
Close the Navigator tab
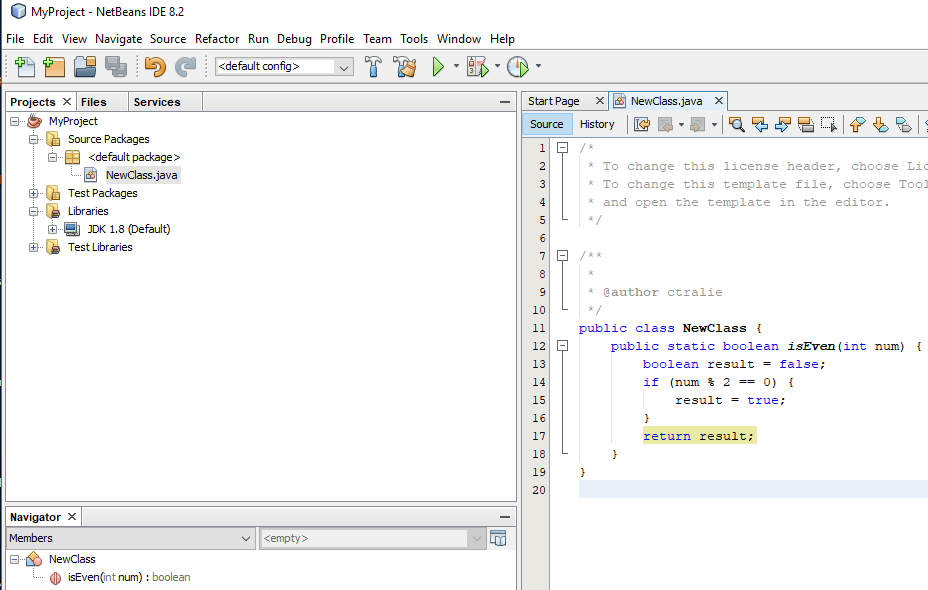pyautogui.click(x=72, y=517)
